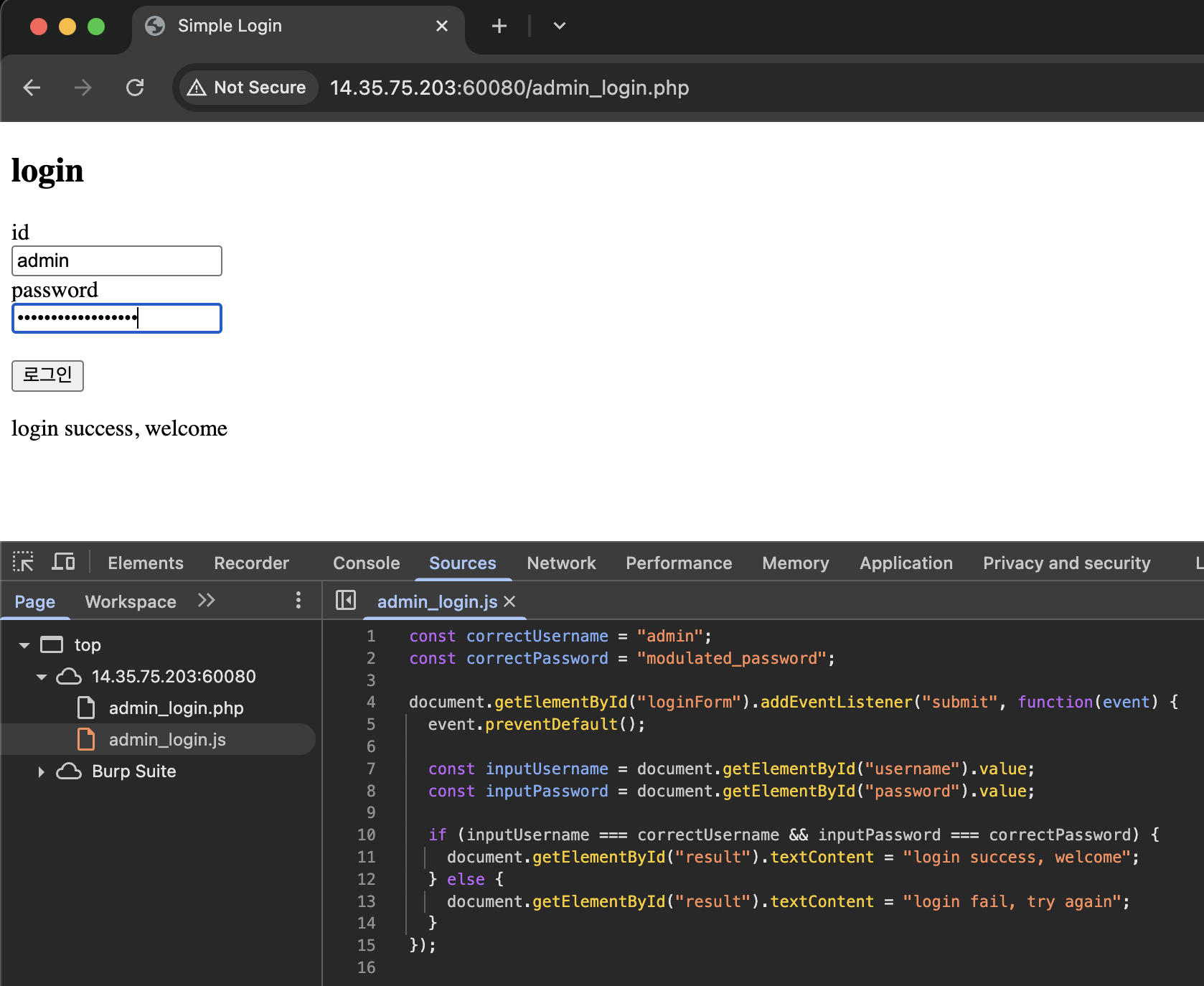1204x986 pixels.
Task: Open the tab search dropdown arrow
Action: point(560,27)
